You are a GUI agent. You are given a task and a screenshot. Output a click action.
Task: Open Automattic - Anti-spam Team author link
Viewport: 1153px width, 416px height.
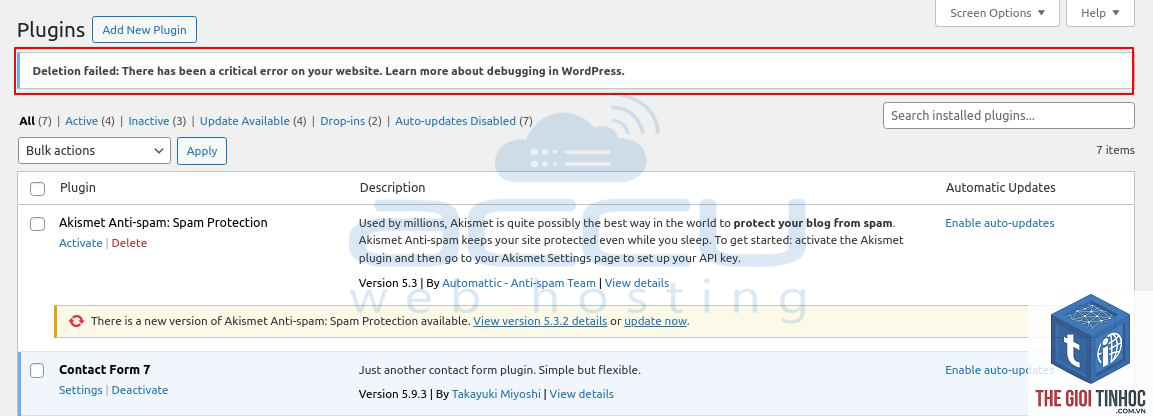pyautogui.click(x=519, y=283)
